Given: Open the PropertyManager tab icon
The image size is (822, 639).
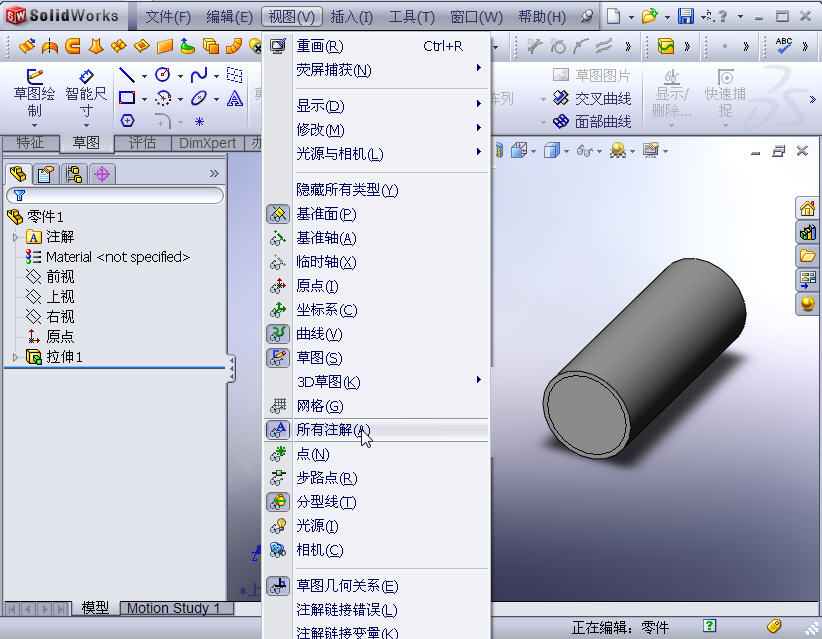Looking at the screenshot, I should pyautogui.click(x=46, y=174).
